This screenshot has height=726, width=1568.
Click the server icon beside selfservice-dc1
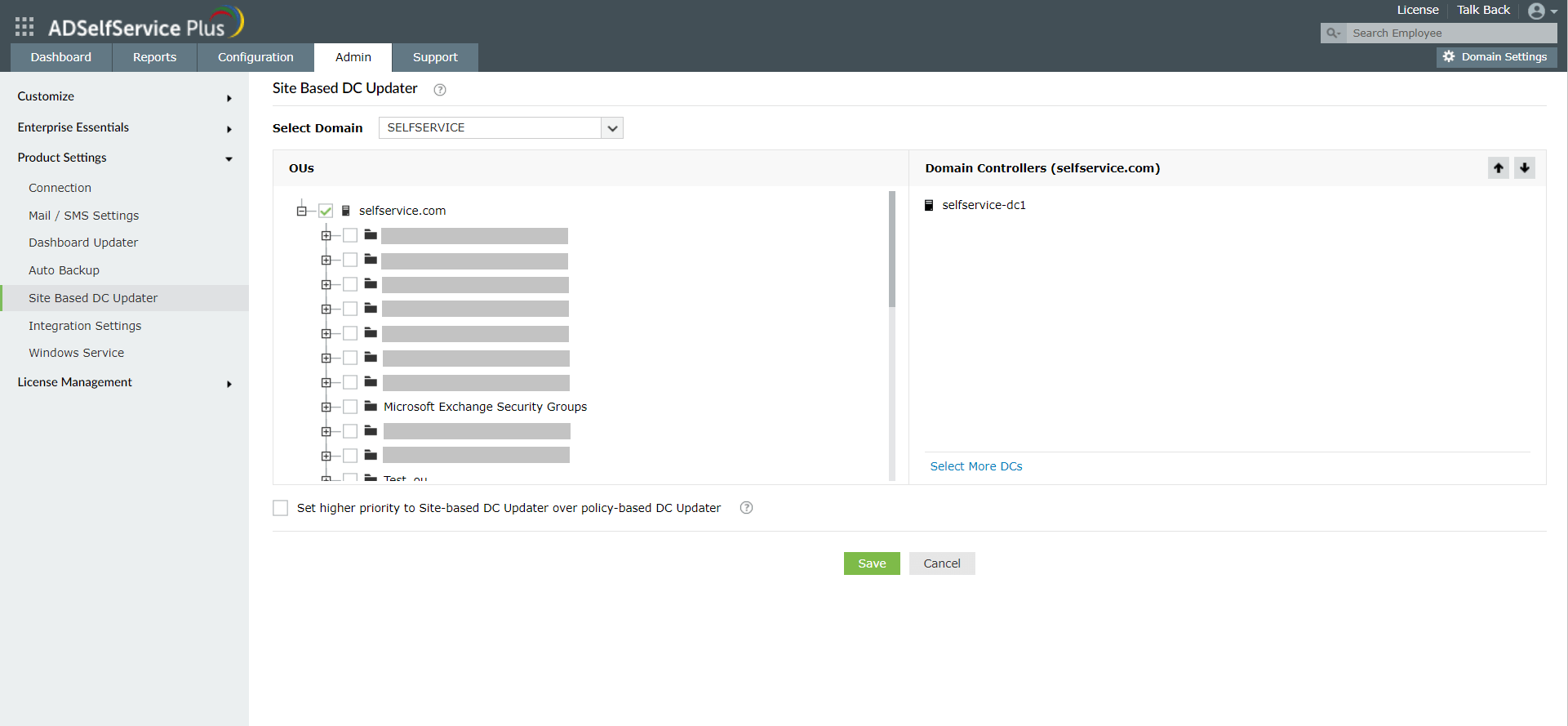tap(929, 205)
